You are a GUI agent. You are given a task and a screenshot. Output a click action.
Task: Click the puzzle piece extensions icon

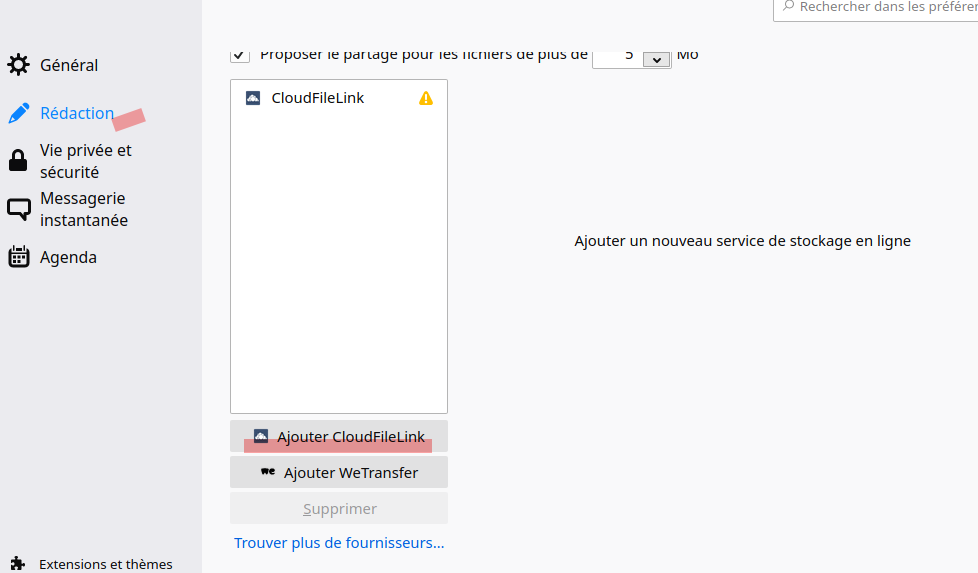point(18,564)
